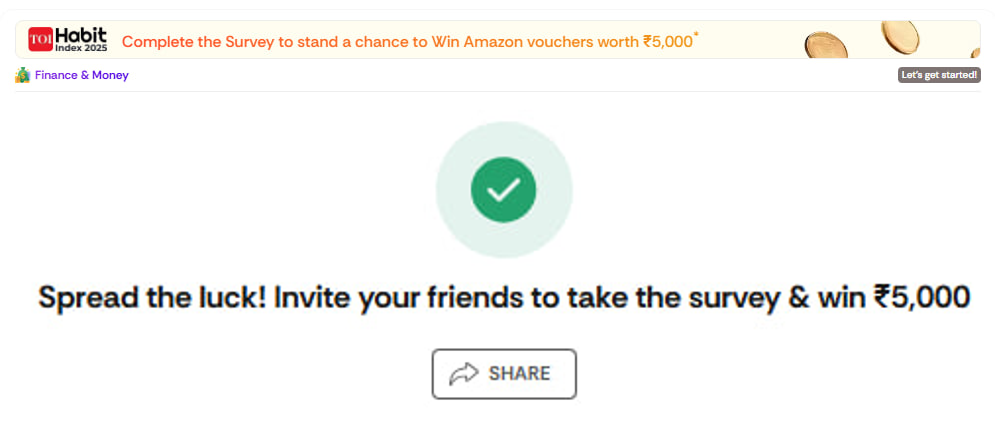Click the red TOI logo
Image resolution: width=995 pixels, height=425 pixels.
click(x=40, y=40)
